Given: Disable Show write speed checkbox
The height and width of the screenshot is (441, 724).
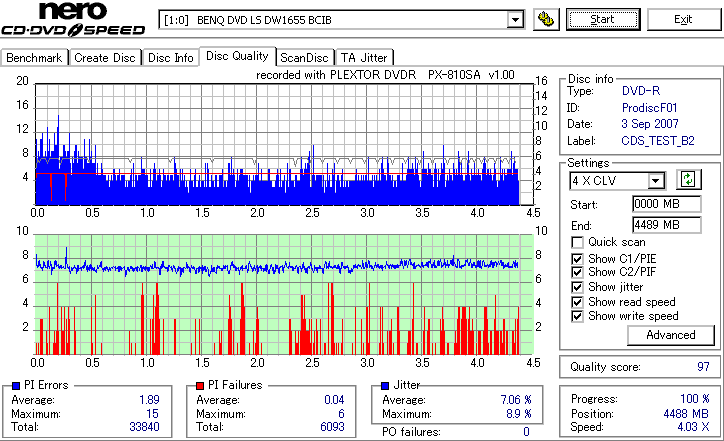Looking at the screenshot, I should (577, 316).
